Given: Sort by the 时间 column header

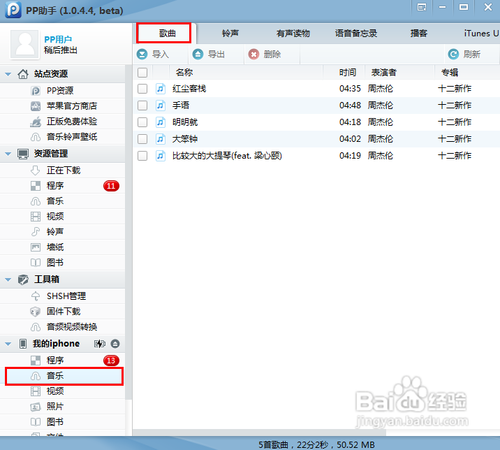Looking at the screenshot, I should coord(348,72).
